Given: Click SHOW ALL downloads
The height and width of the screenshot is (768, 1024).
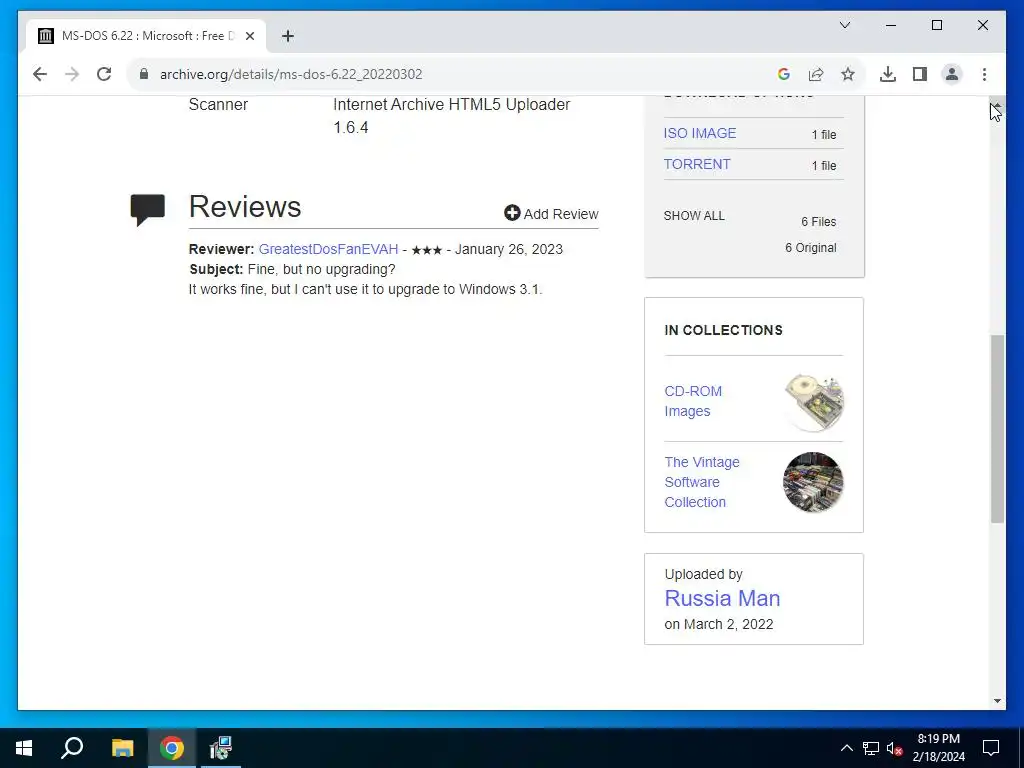Looking at the screenshot, I should tap(694, 216).
